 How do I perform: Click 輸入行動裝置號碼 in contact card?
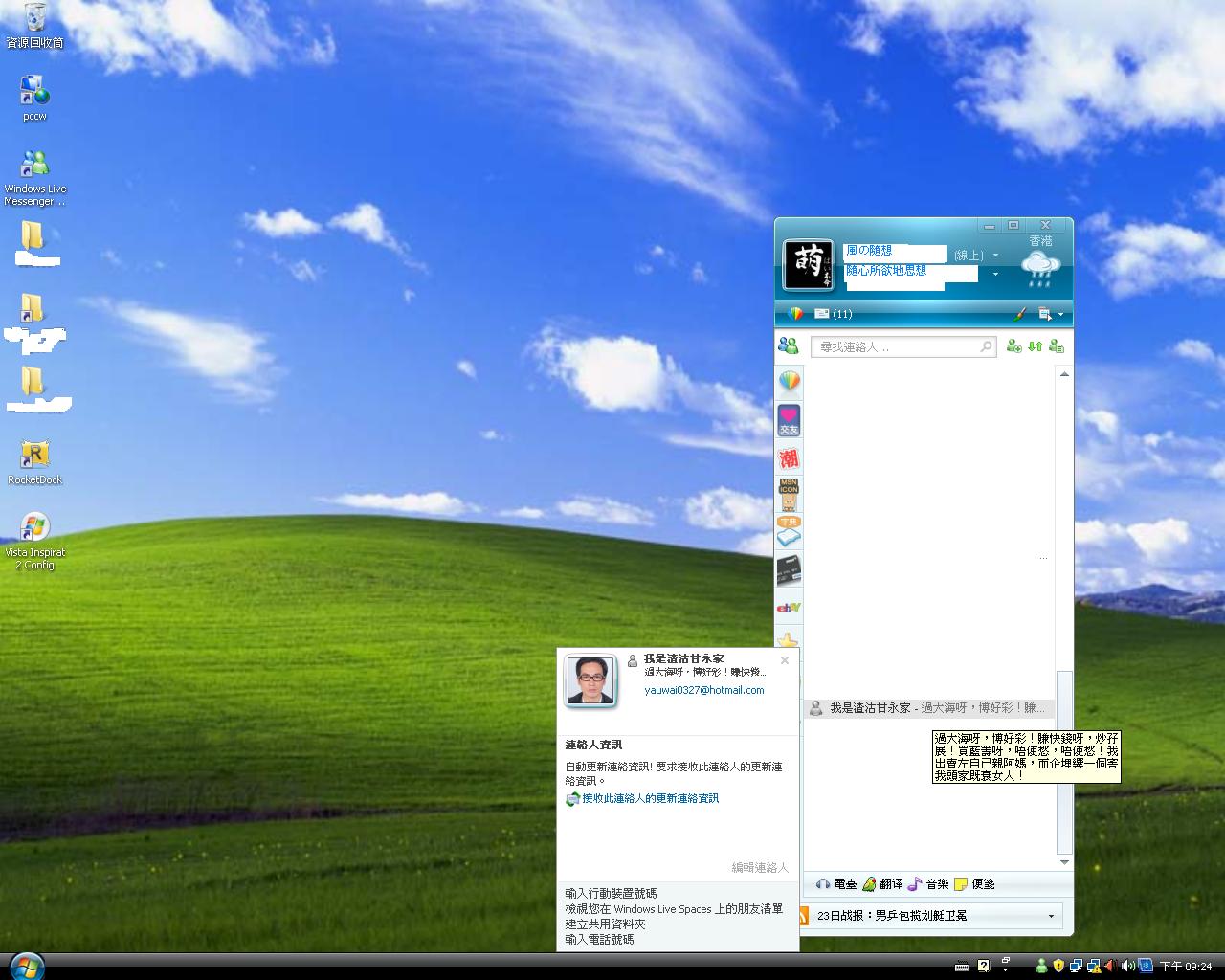[611, 893]
